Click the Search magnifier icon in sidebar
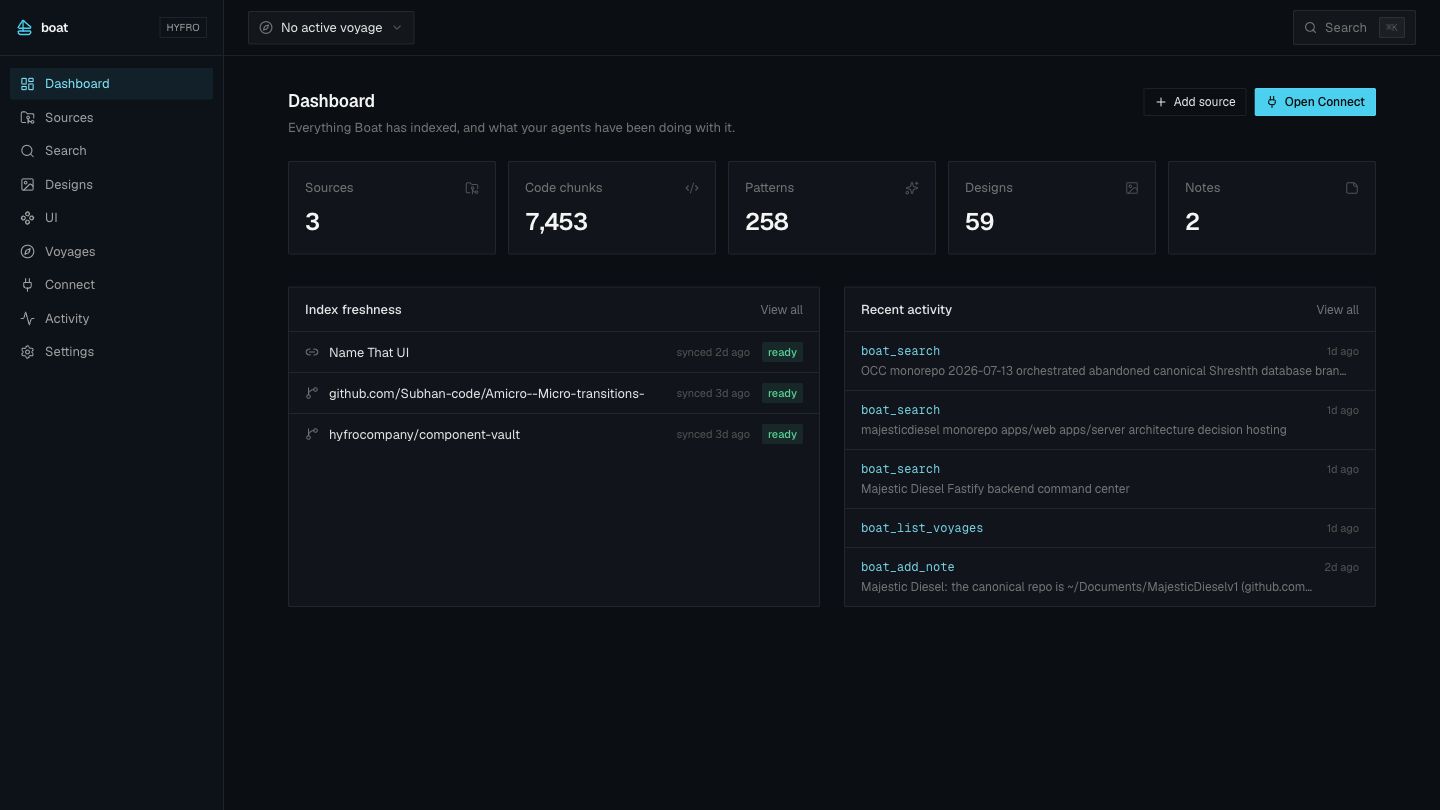 click(27, 151)
